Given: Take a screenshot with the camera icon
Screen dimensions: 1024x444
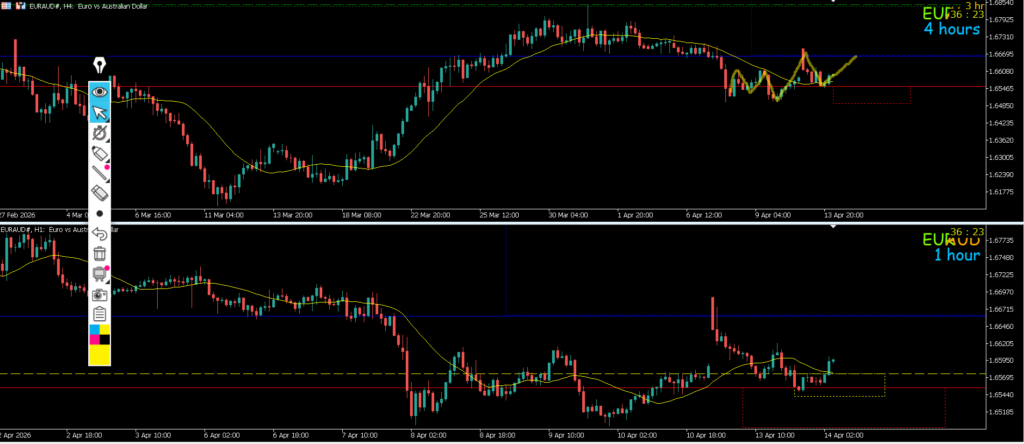Looking at the screenshot, I should pyautogui.click(x=100, y=295).
